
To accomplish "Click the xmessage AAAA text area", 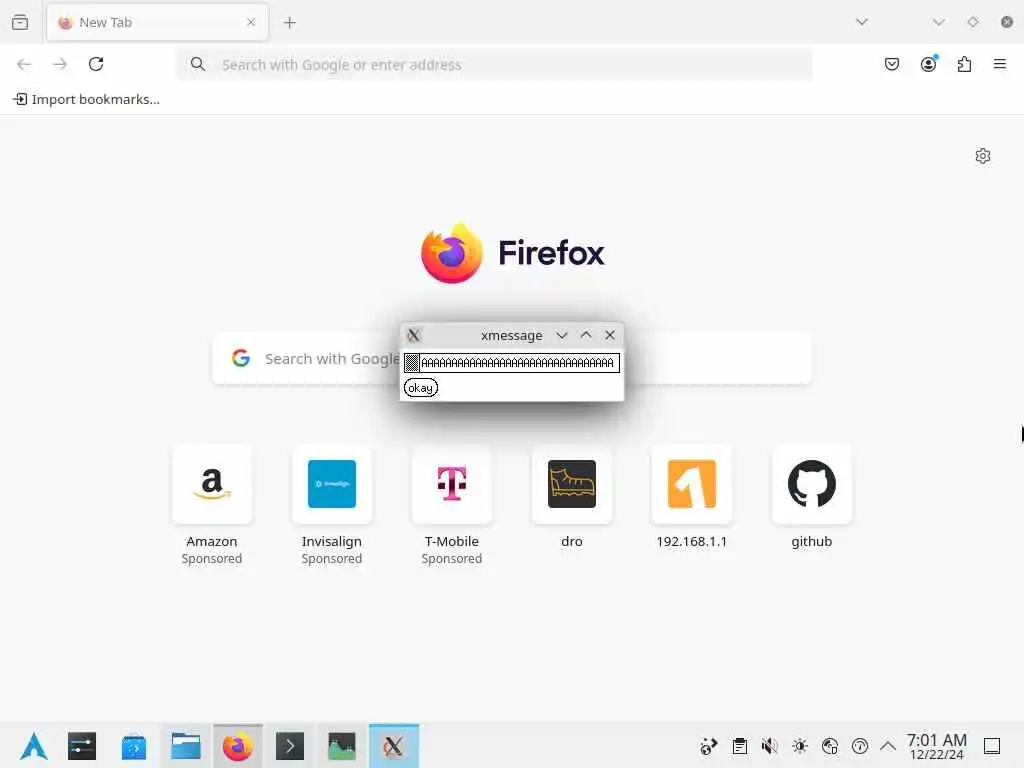I will 519,362.
